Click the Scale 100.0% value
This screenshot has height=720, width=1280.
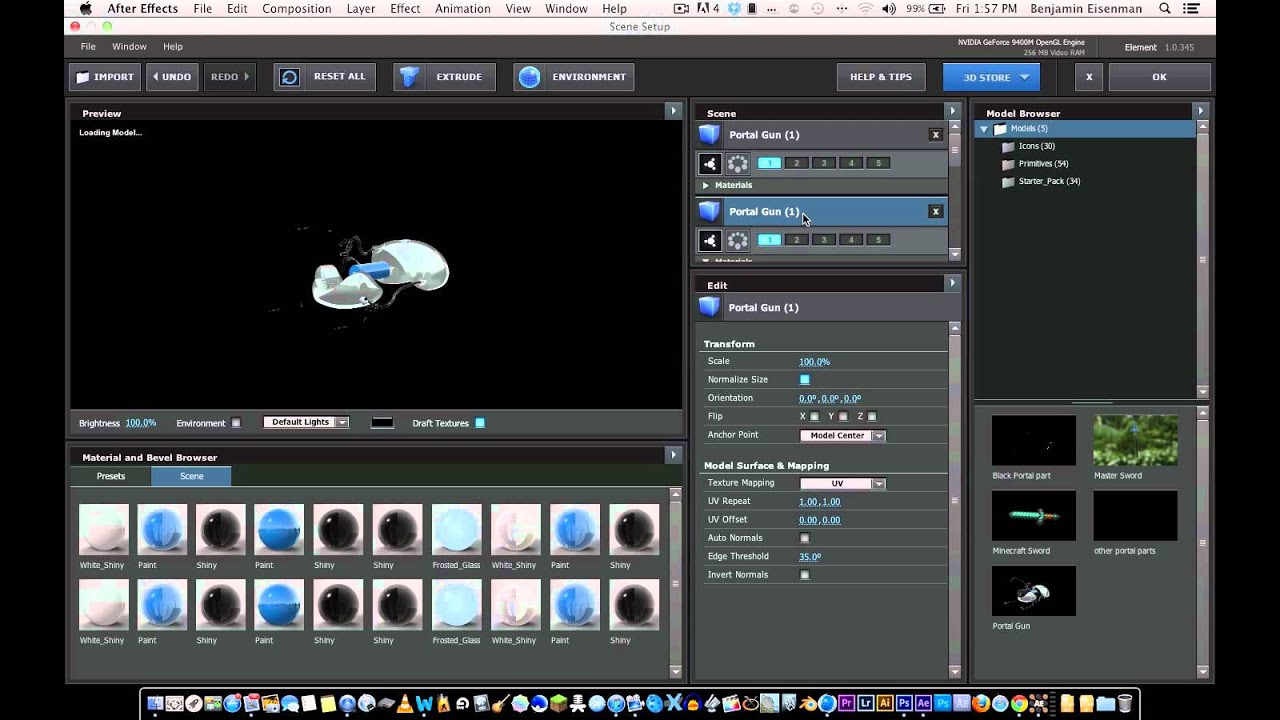814,362
